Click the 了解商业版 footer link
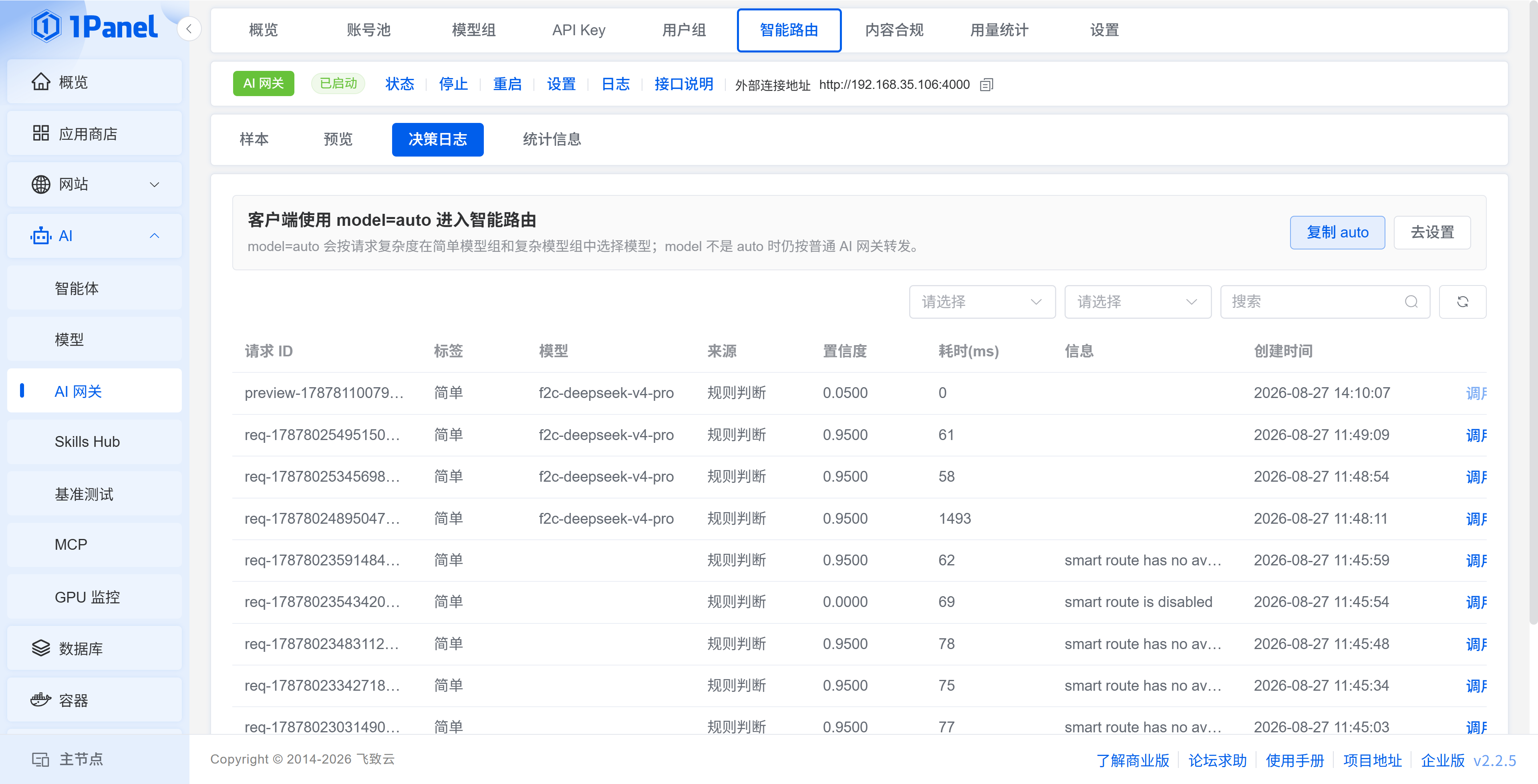 point(1133,760)
